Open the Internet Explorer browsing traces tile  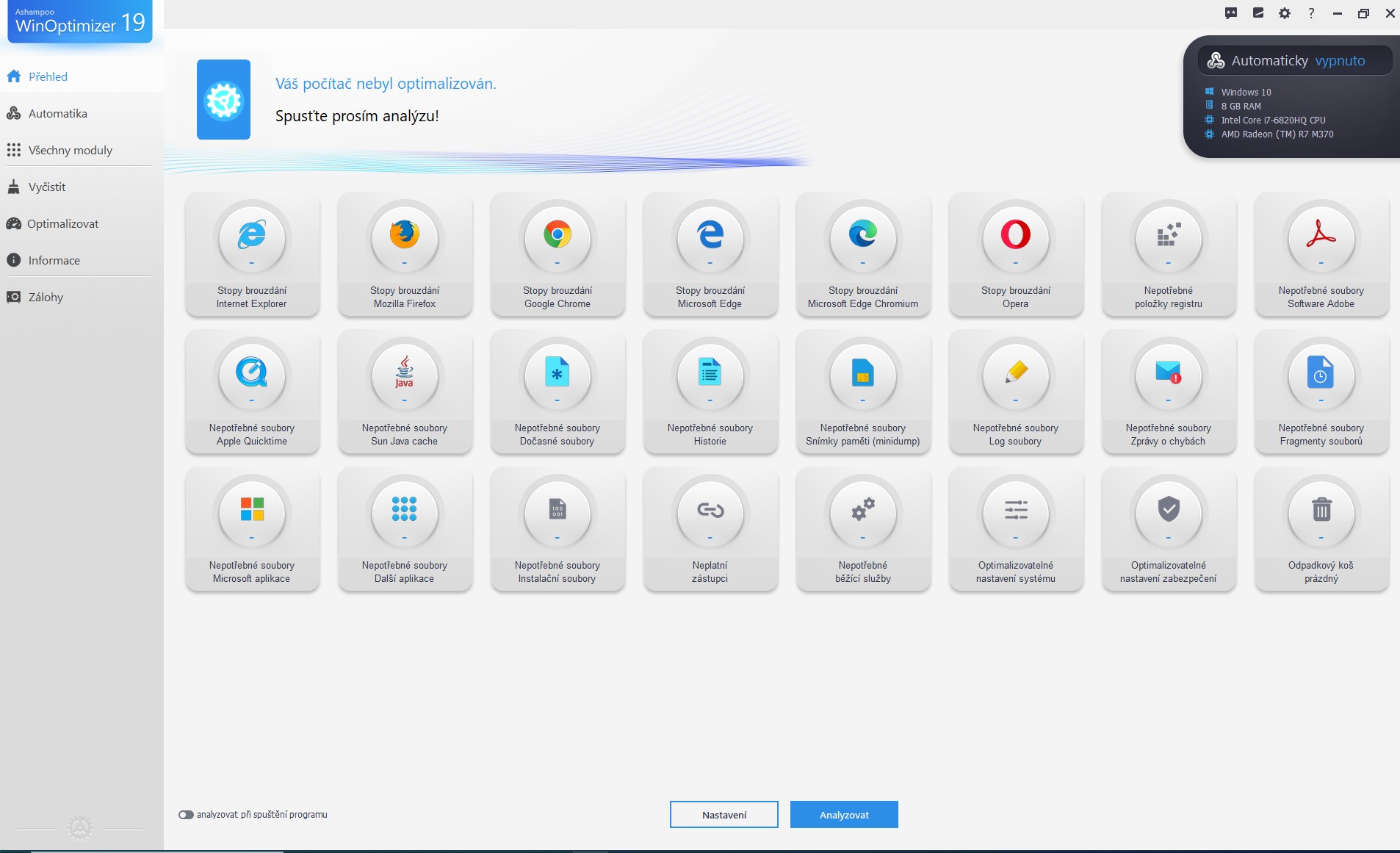point(252,254)
